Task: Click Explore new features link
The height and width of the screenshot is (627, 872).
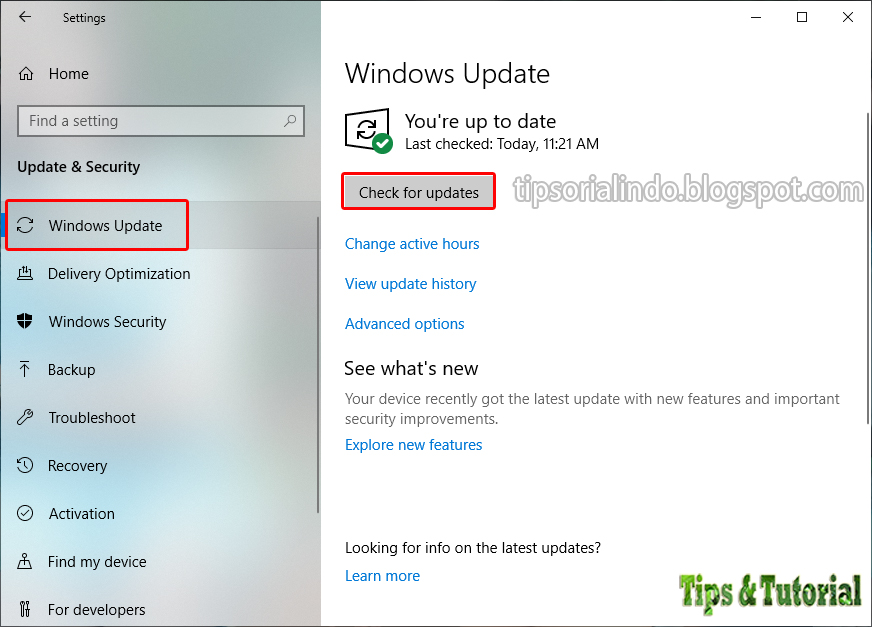Action: click(413, 445)
